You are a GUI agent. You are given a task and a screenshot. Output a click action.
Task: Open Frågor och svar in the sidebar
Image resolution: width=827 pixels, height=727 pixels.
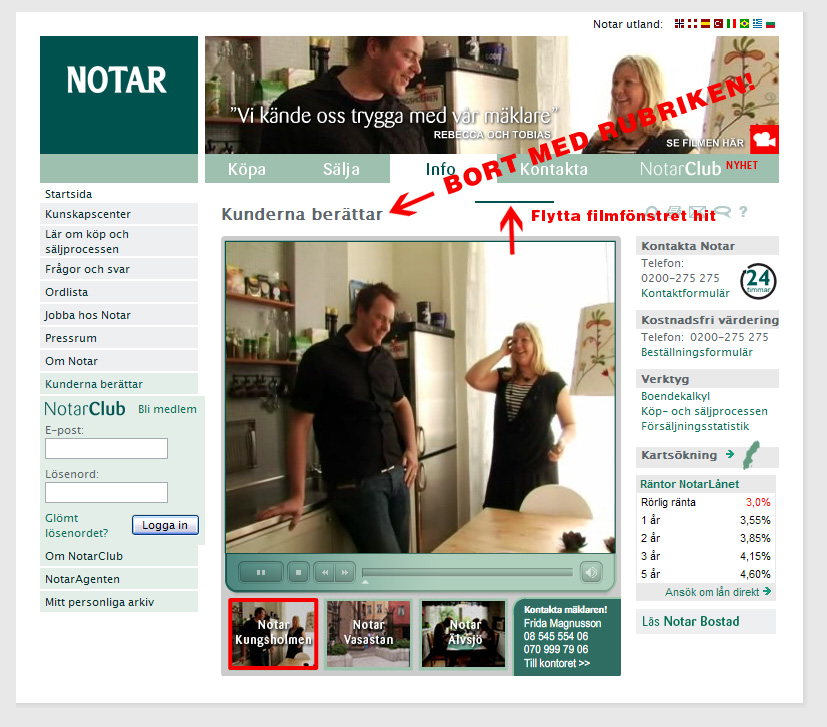[87, 269]
